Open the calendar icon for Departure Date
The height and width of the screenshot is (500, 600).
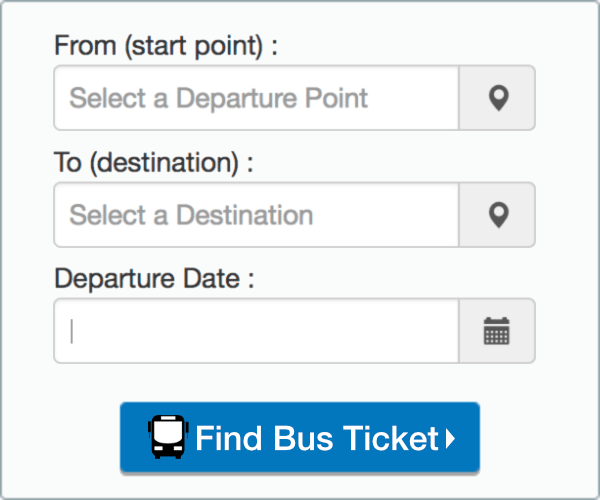497,331
